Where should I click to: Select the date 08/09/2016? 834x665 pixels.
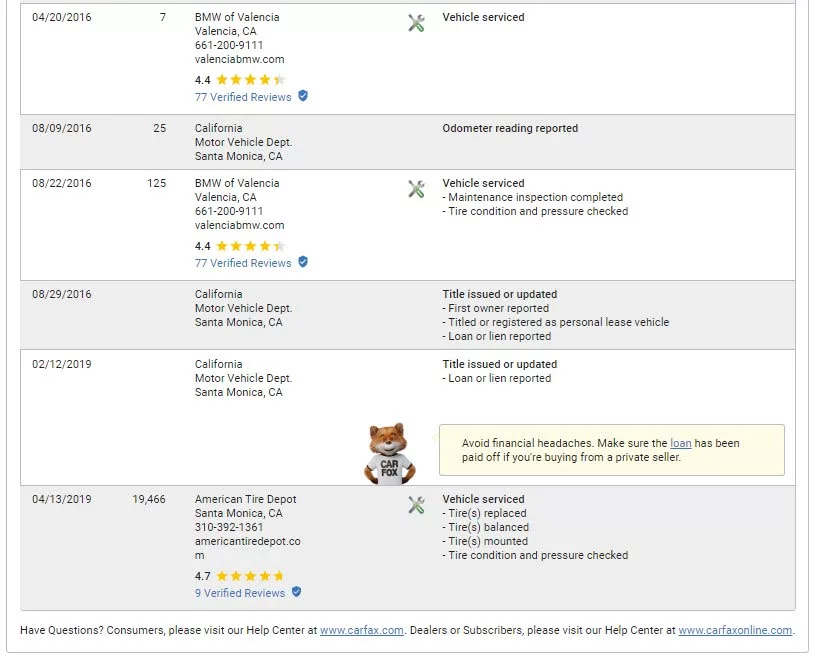62,128
